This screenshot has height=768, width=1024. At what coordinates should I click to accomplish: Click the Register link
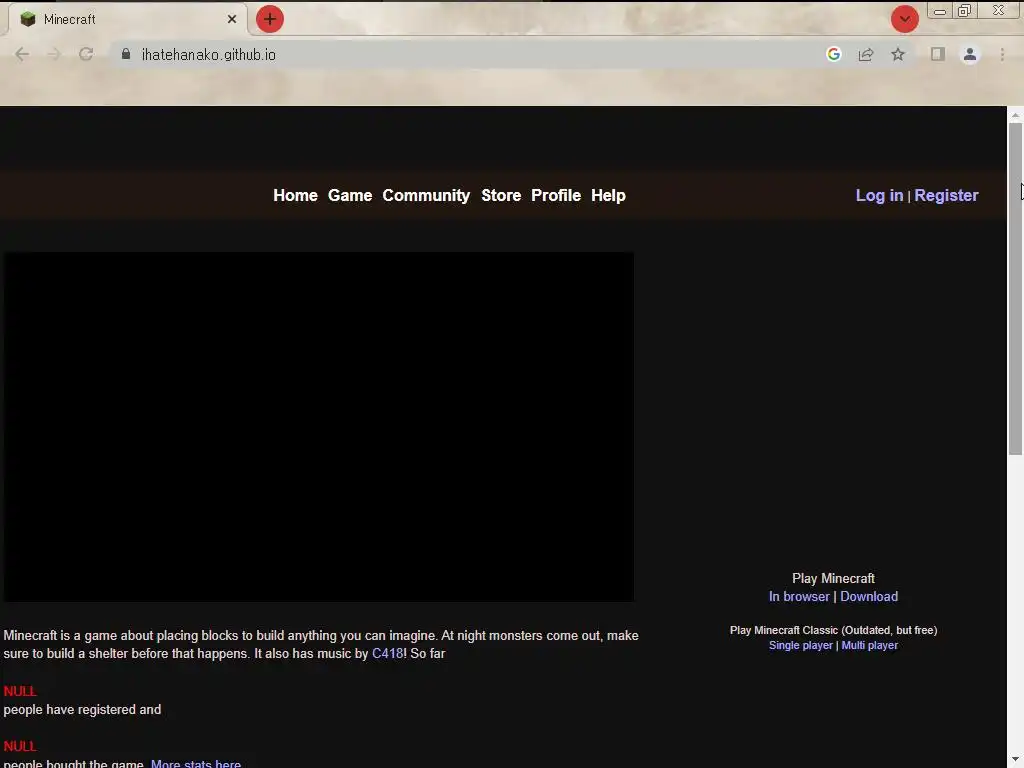[x=946, y=195]
